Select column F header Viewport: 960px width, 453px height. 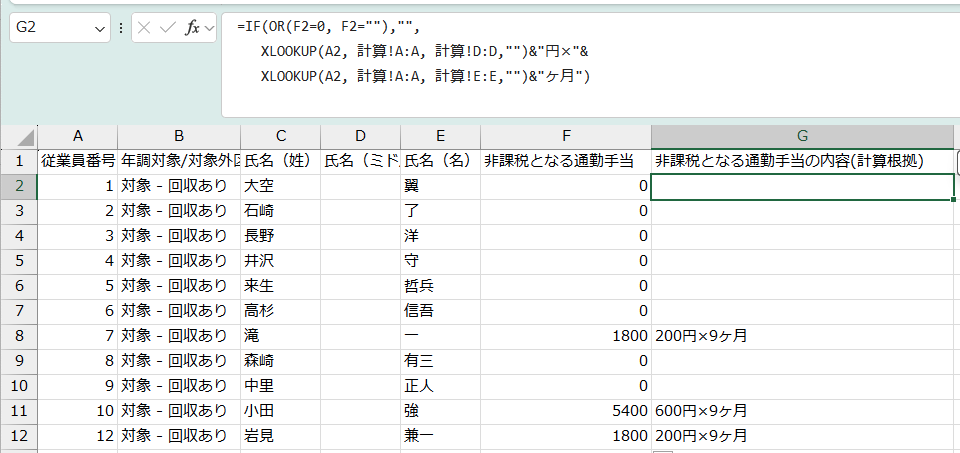click(565, 136)
